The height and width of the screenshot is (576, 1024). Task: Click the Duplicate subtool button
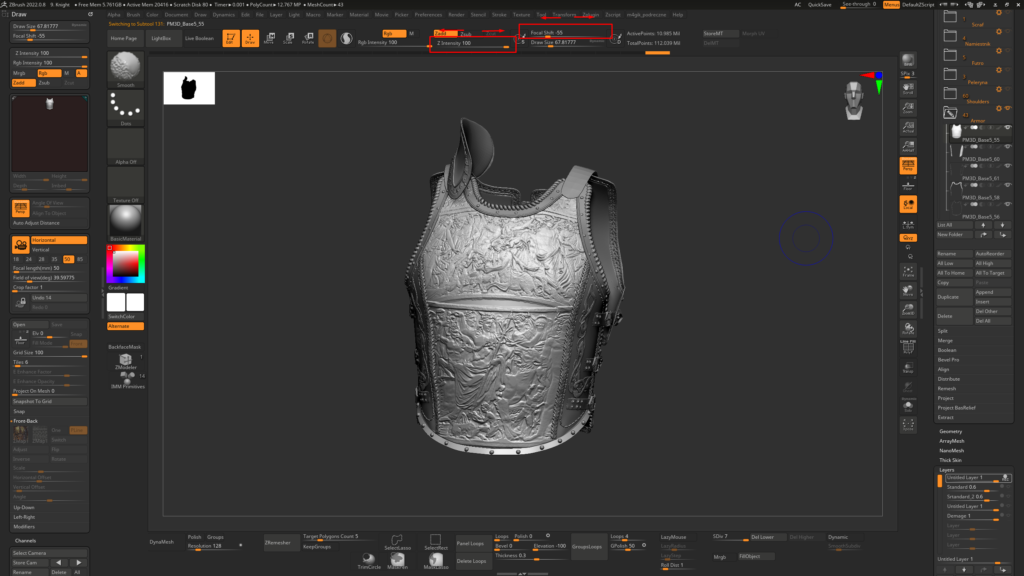[x=949, y=297]
